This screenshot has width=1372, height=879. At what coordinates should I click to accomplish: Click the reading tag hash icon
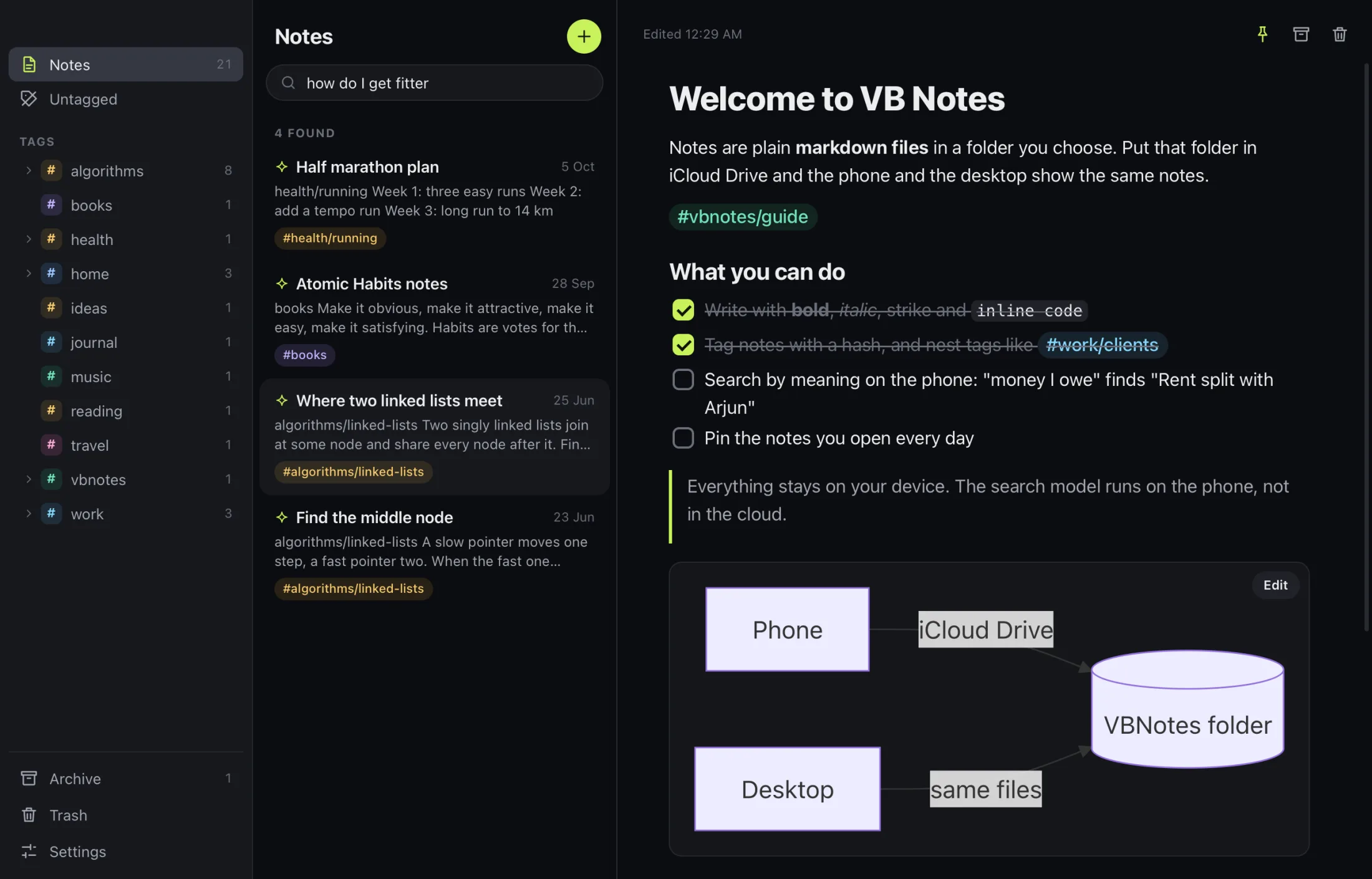[51, 410]
